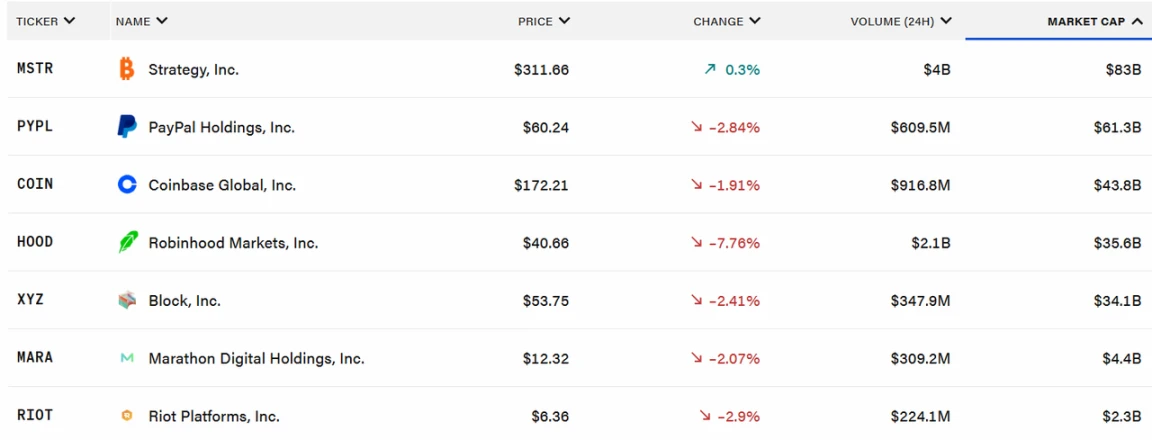
Task: Click the Strategy, Inc. Bitcoin logo icon
Action: (127, 69)
